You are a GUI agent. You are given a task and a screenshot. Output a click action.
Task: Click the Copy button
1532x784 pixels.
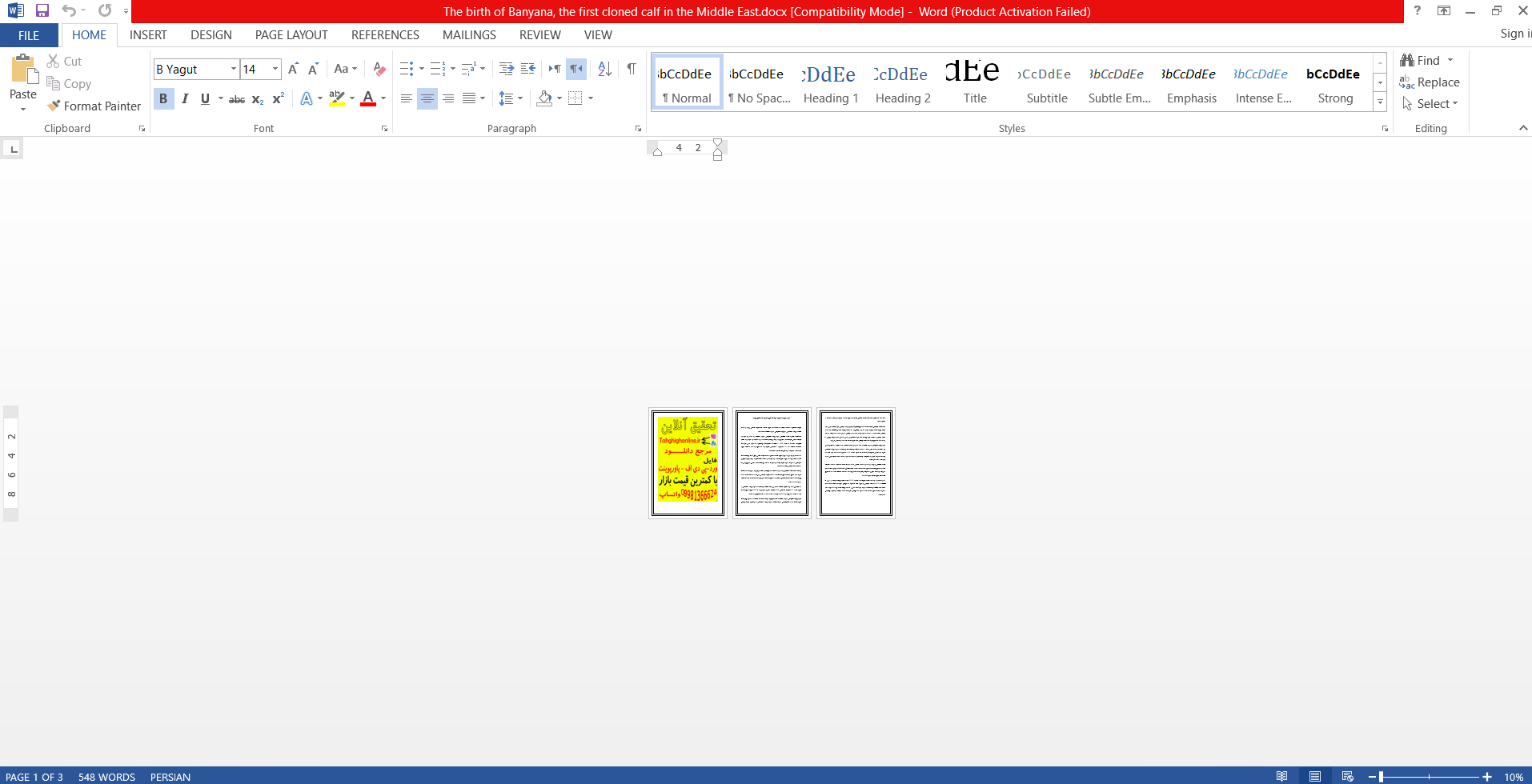[69, 83]
